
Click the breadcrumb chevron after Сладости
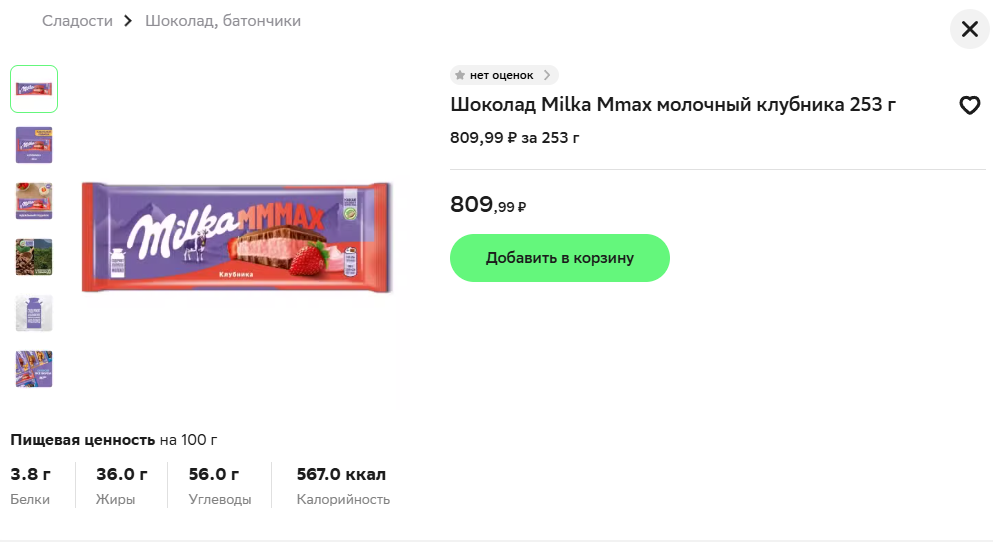pyautogui.click(x=128, y=21)
